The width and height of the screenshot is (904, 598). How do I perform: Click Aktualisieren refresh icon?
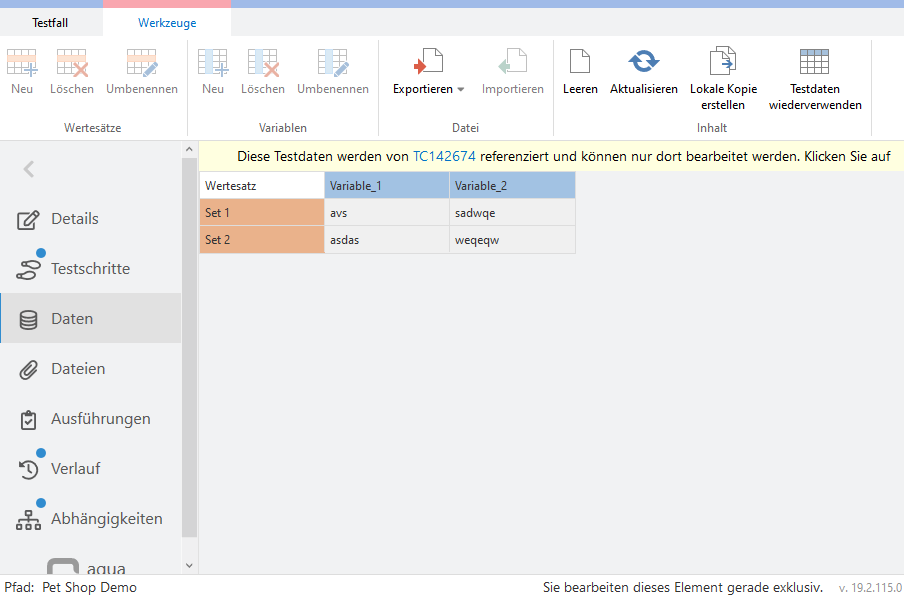[644, 62]
